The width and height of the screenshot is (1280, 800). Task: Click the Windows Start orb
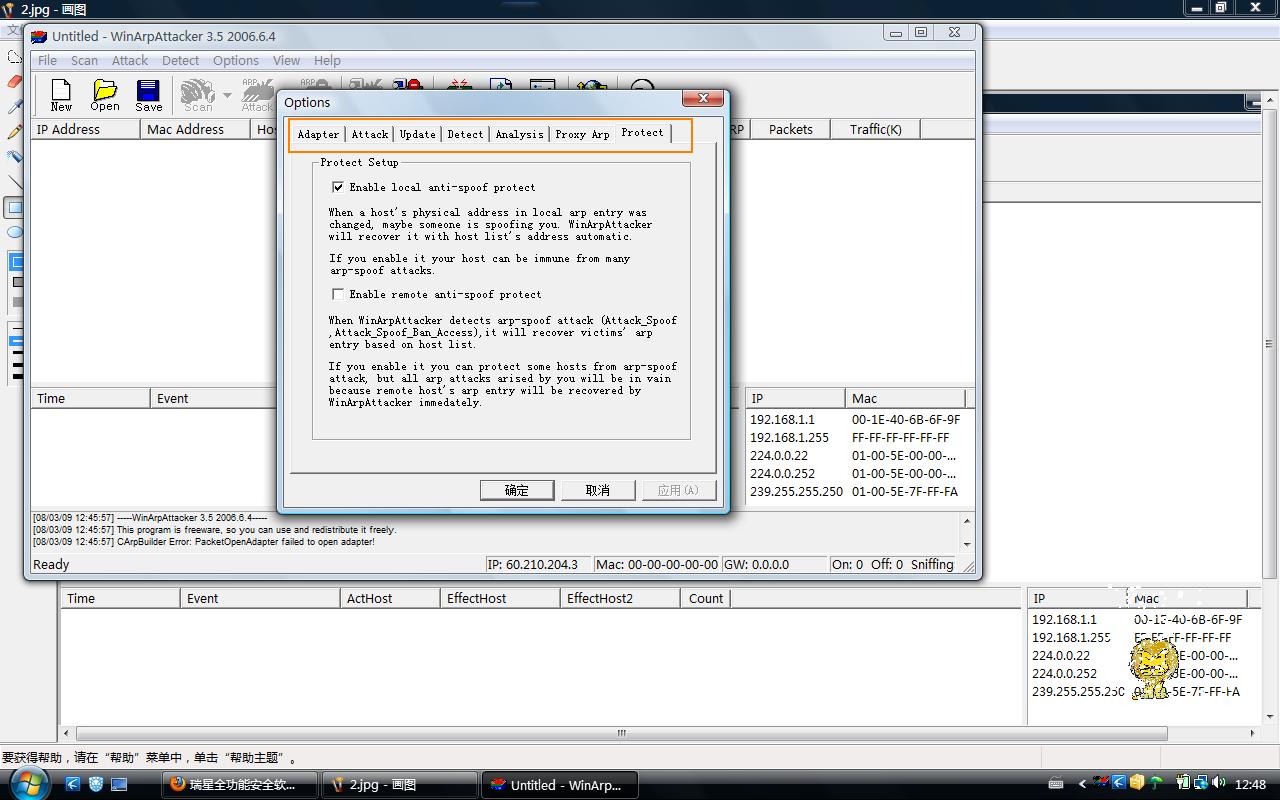coord(28,783)
